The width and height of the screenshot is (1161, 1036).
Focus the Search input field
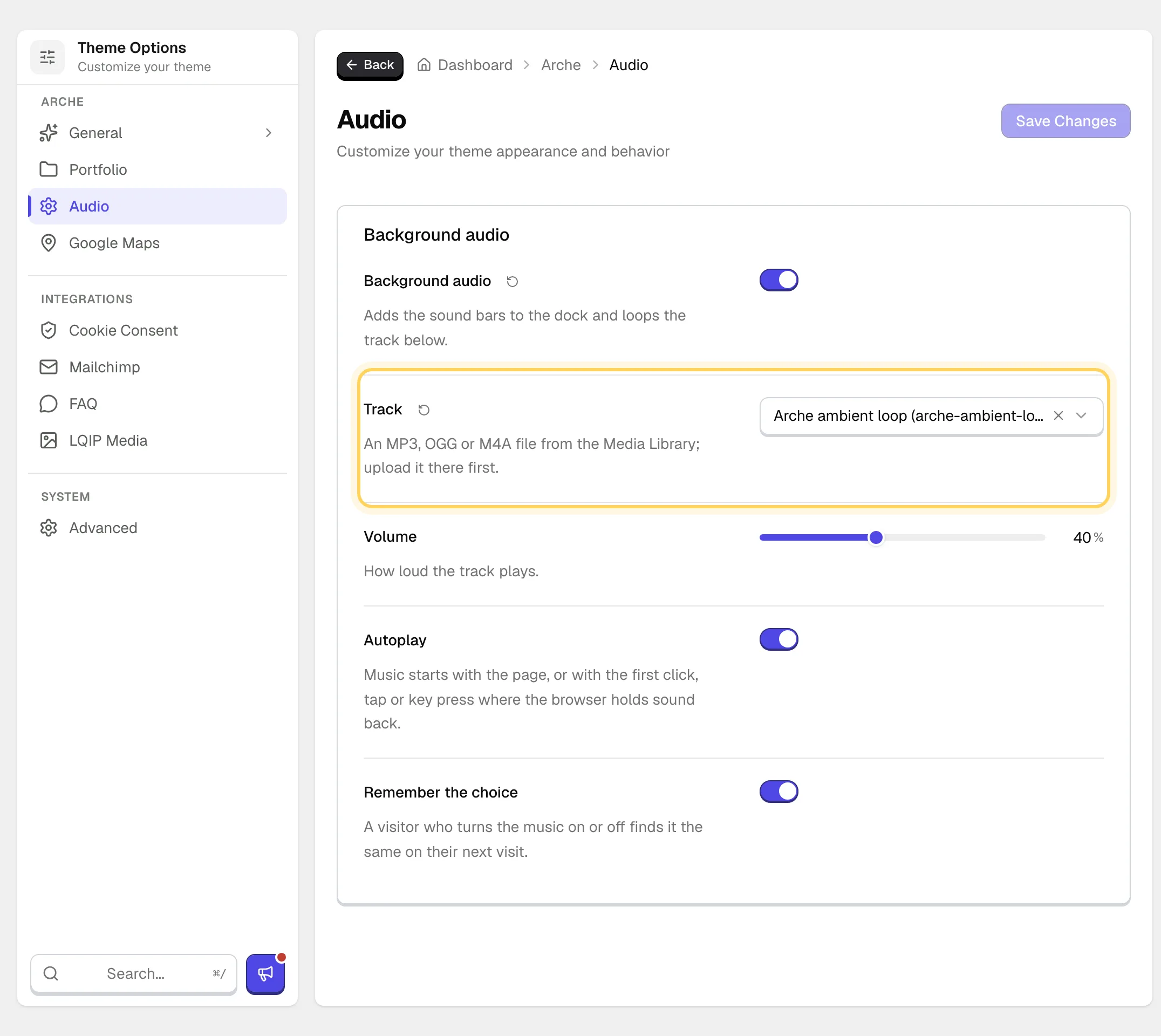point(134,973)
